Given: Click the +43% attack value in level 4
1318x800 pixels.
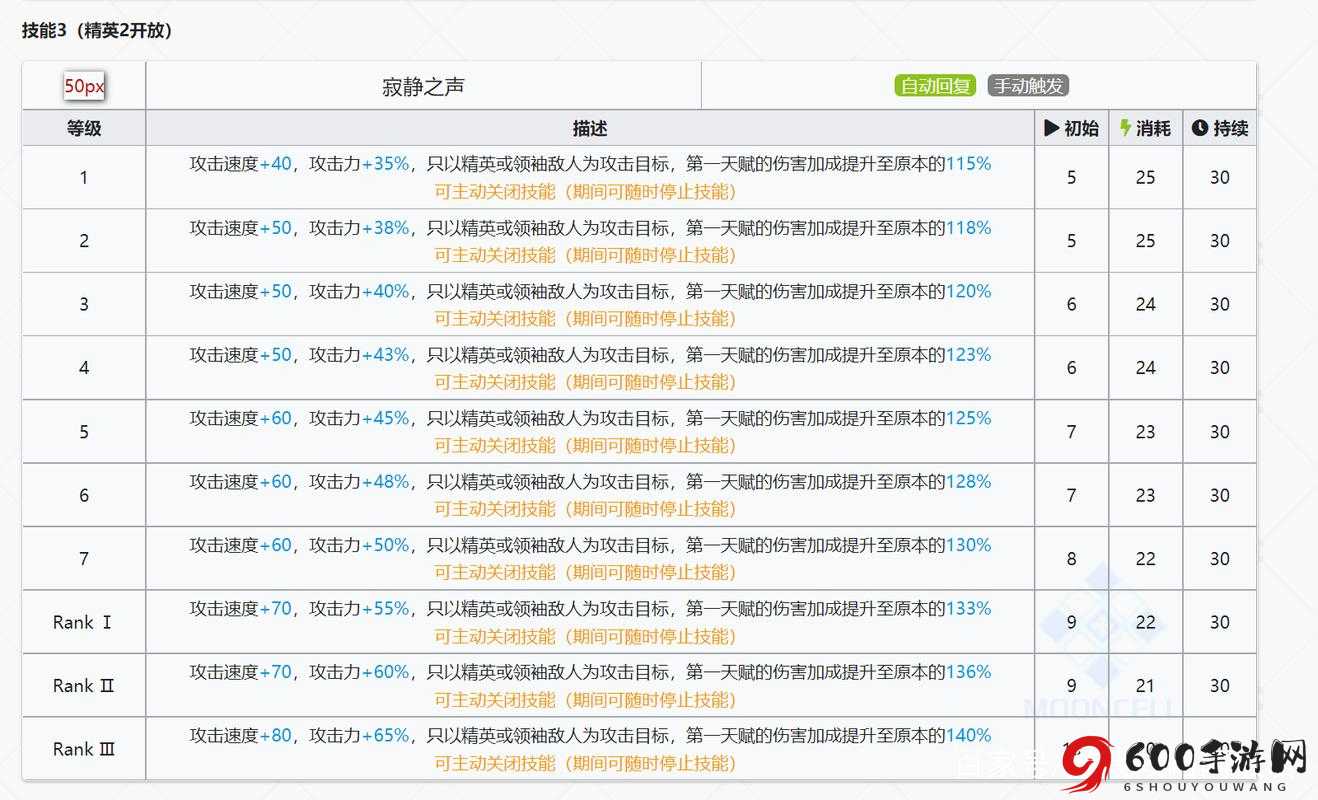Looking at the screenshot, I should 385,355.
